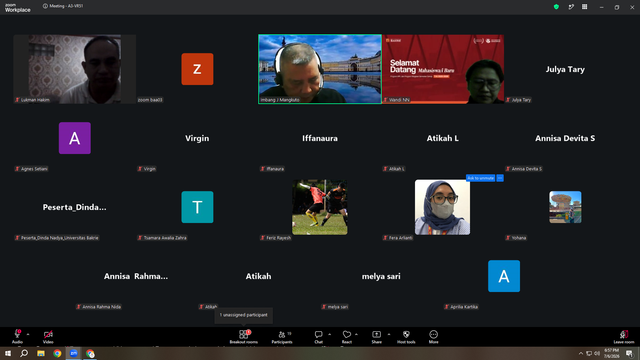
Task: Open meeting info next to Meeting title
Action: pos(45,6)
